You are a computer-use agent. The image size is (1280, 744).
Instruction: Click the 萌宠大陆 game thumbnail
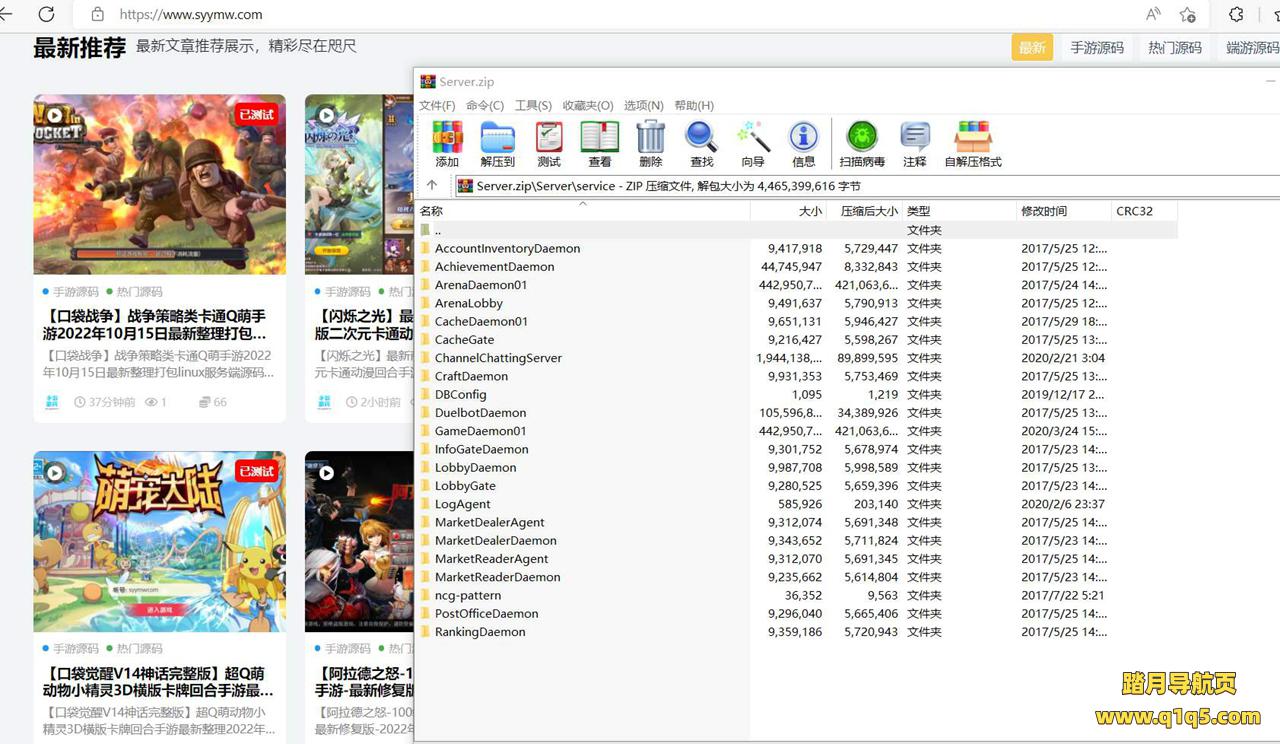click(x=159, y=541)
